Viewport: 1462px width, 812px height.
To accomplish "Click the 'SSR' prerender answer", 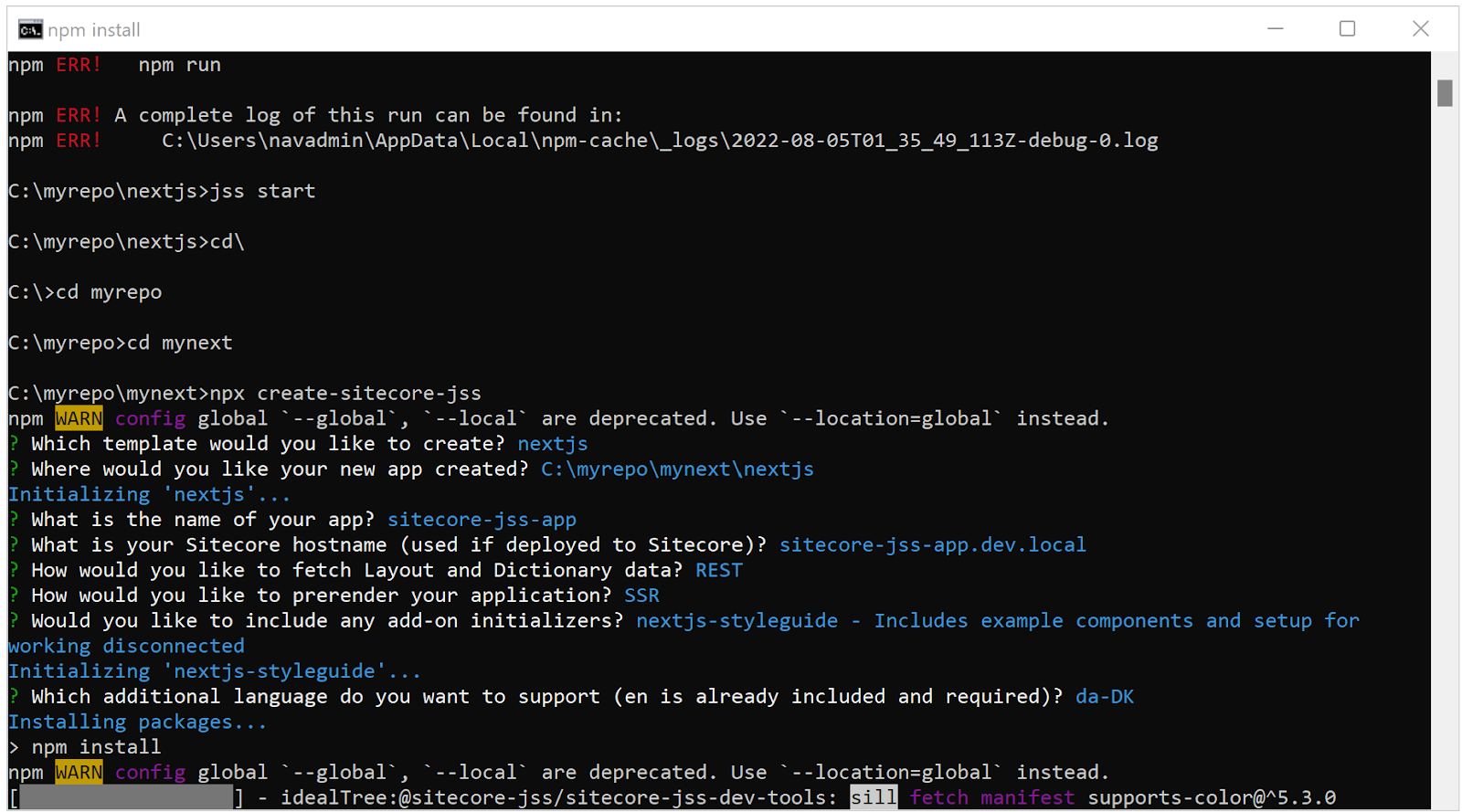I will coord(641,596).
